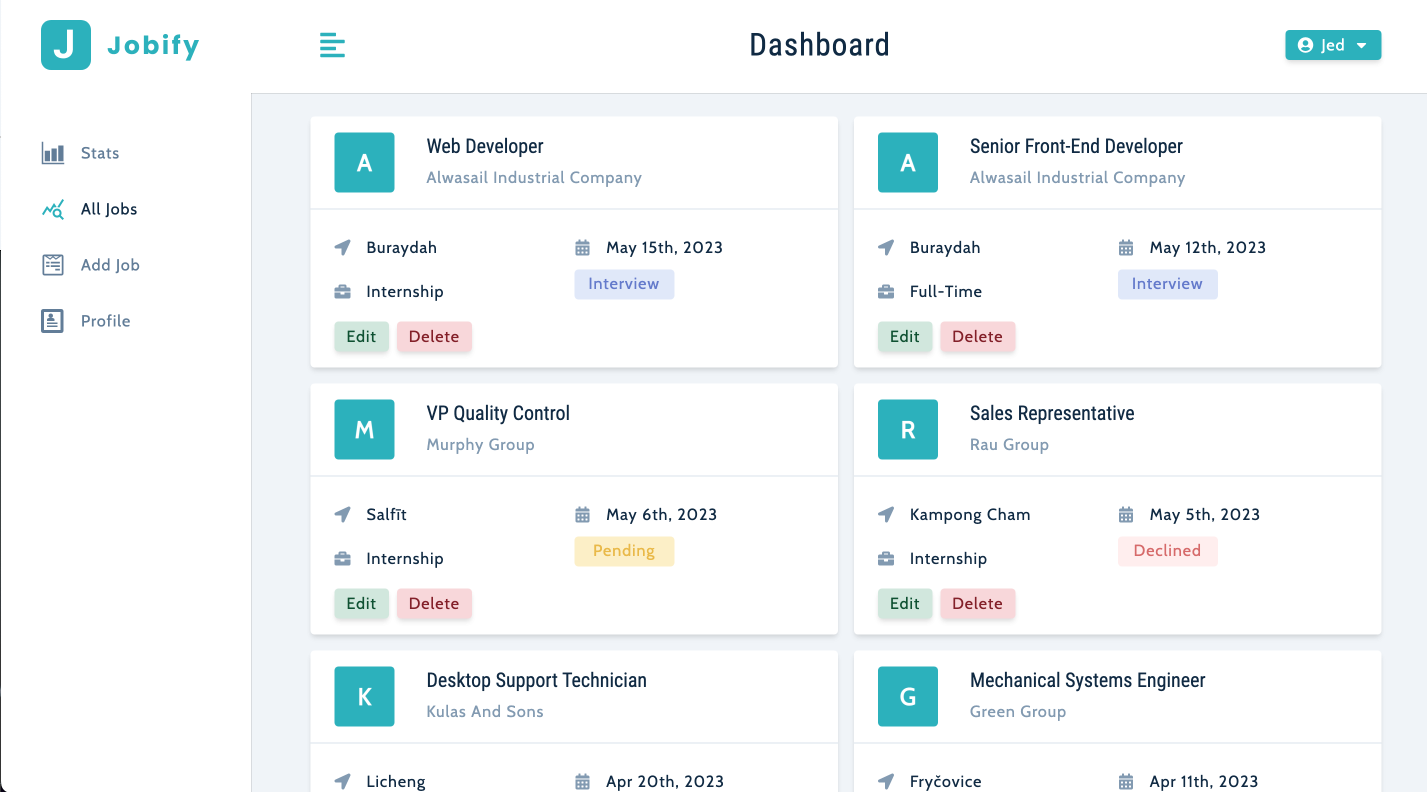Click the Stats bar chart icon
The width and height of the screenshot is (1427, 792).
[x=53, y=153]
